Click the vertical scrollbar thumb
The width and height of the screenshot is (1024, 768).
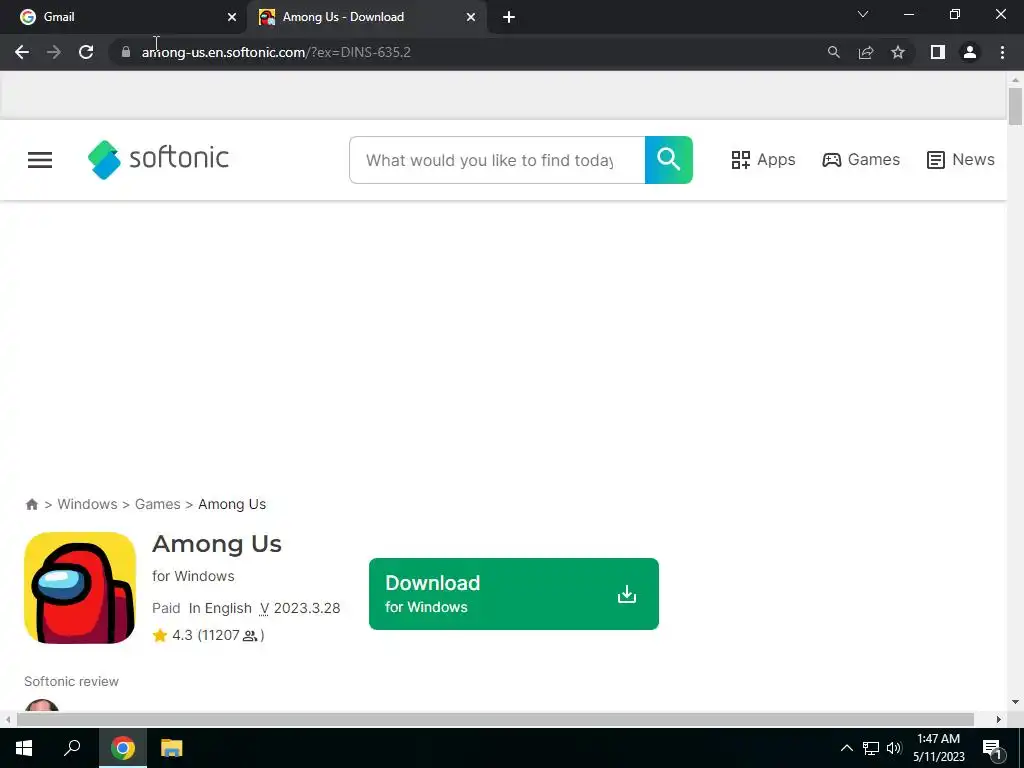click(1015, 106)
